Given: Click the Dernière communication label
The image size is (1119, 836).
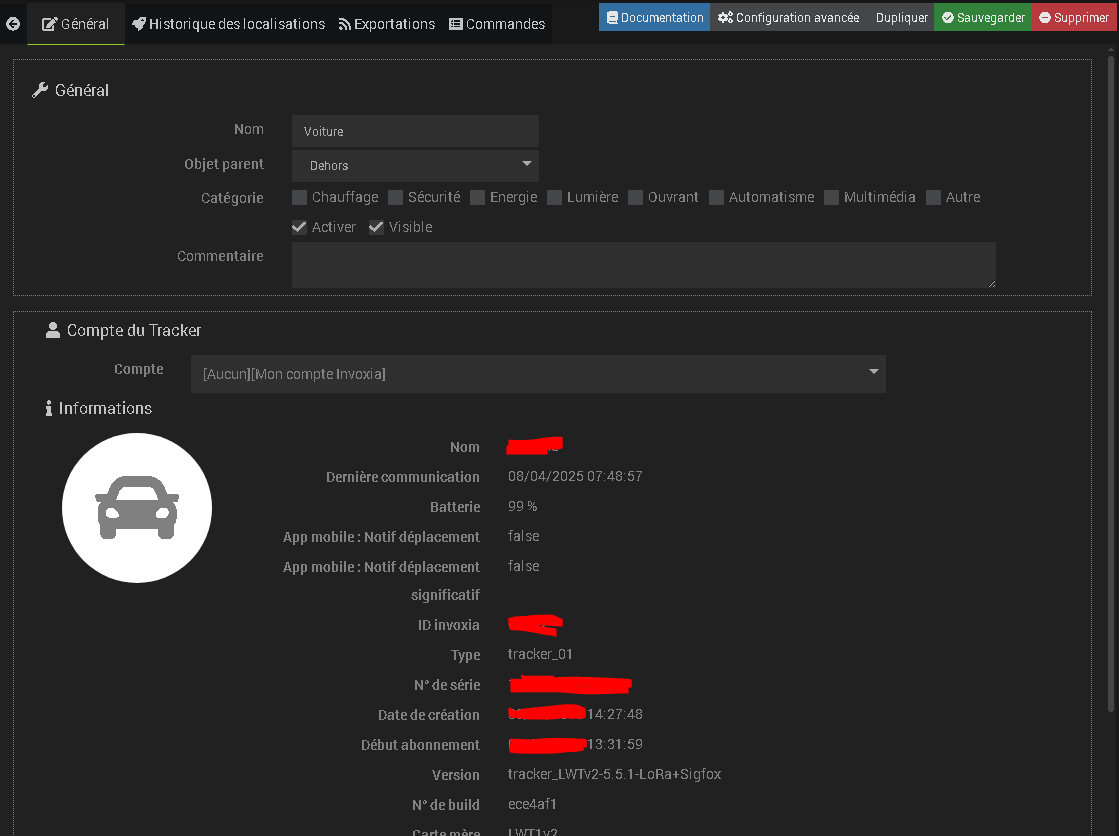Looking at the screenshot, I should 402,477.
